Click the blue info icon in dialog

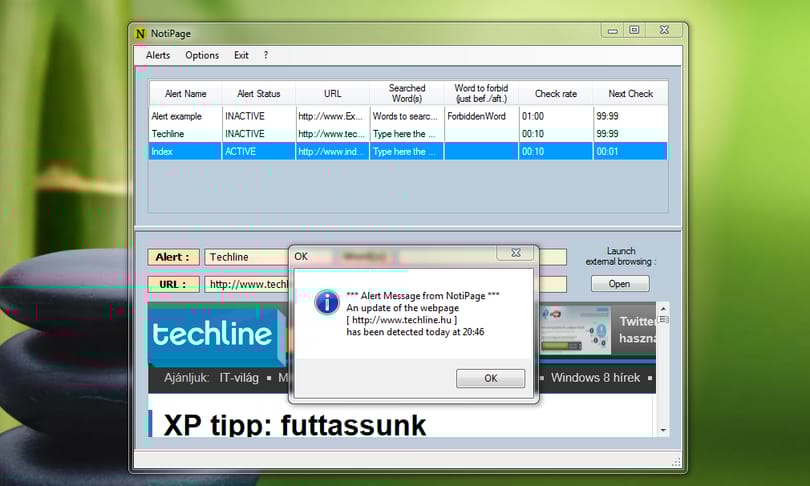coord(327,302)
